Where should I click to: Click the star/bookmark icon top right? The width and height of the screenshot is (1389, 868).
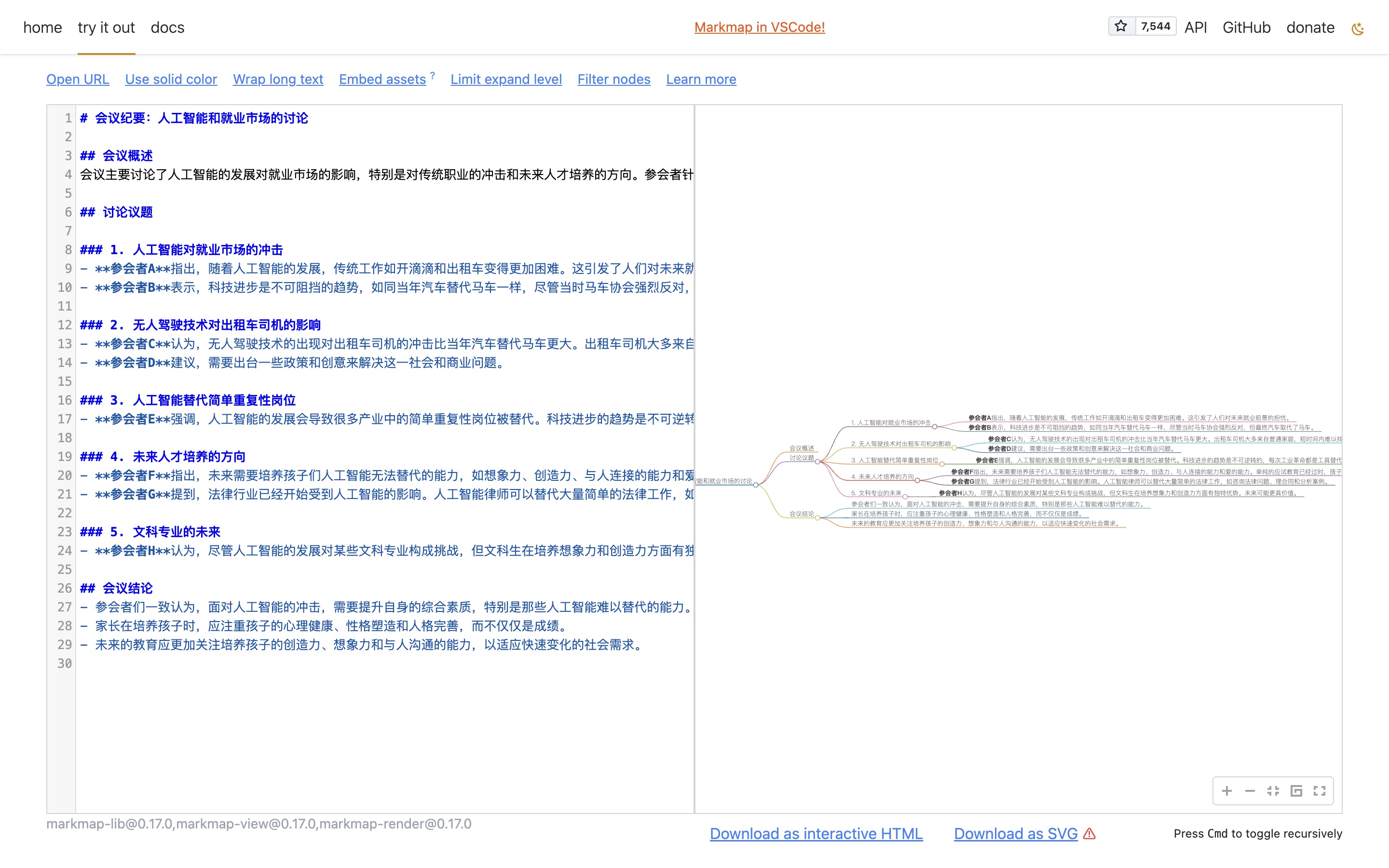(x=1122, y=27)
